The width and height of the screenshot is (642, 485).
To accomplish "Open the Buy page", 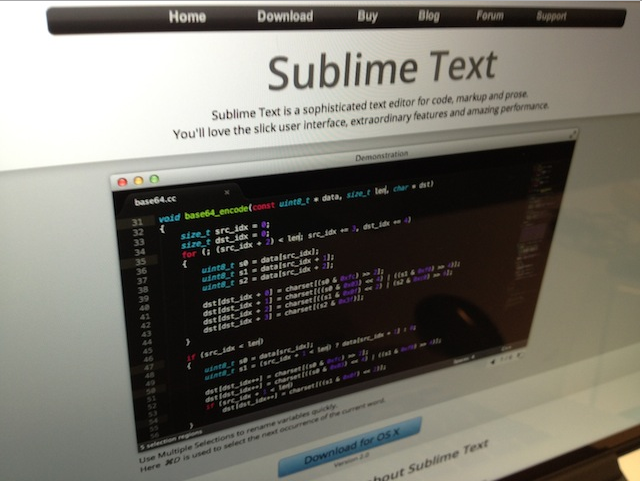I will click(x=367, y=16).
